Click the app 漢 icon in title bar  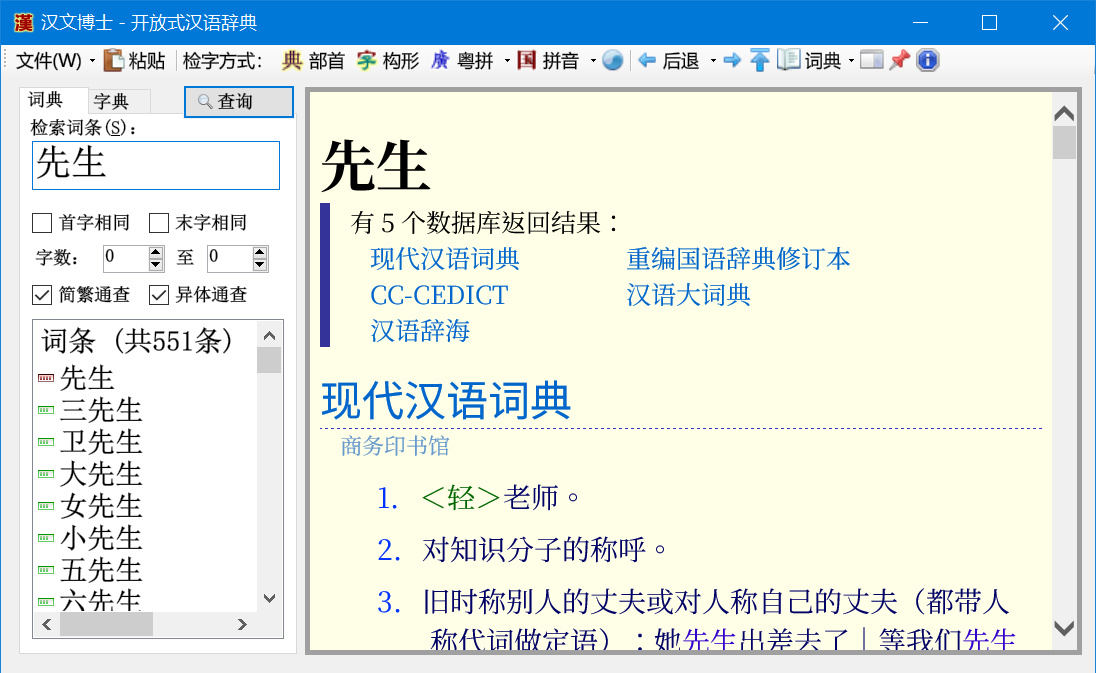pos(24,22)
